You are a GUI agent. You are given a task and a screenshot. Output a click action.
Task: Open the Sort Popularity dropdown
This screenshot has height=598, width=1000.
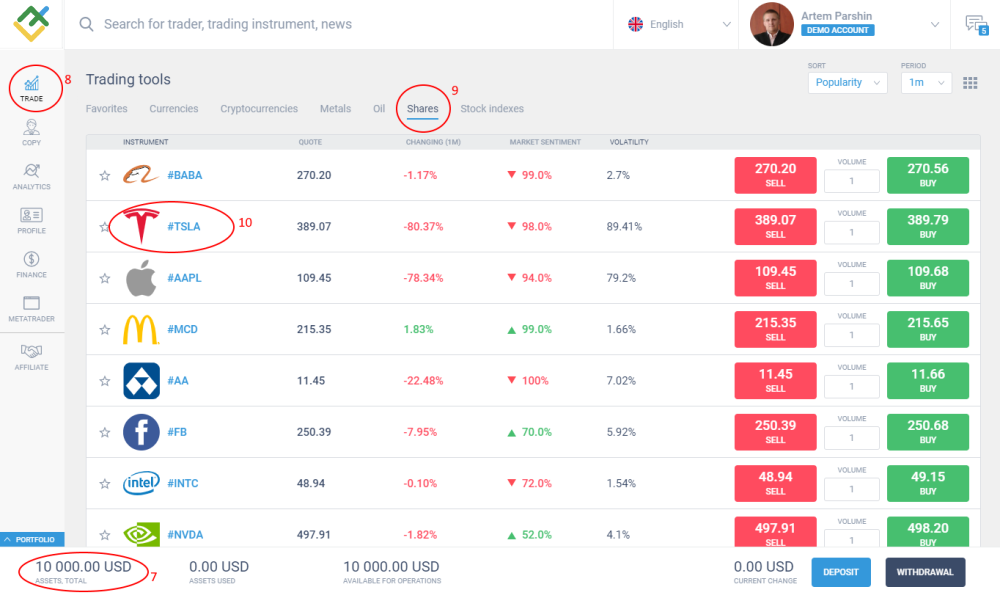click(847, 83)
